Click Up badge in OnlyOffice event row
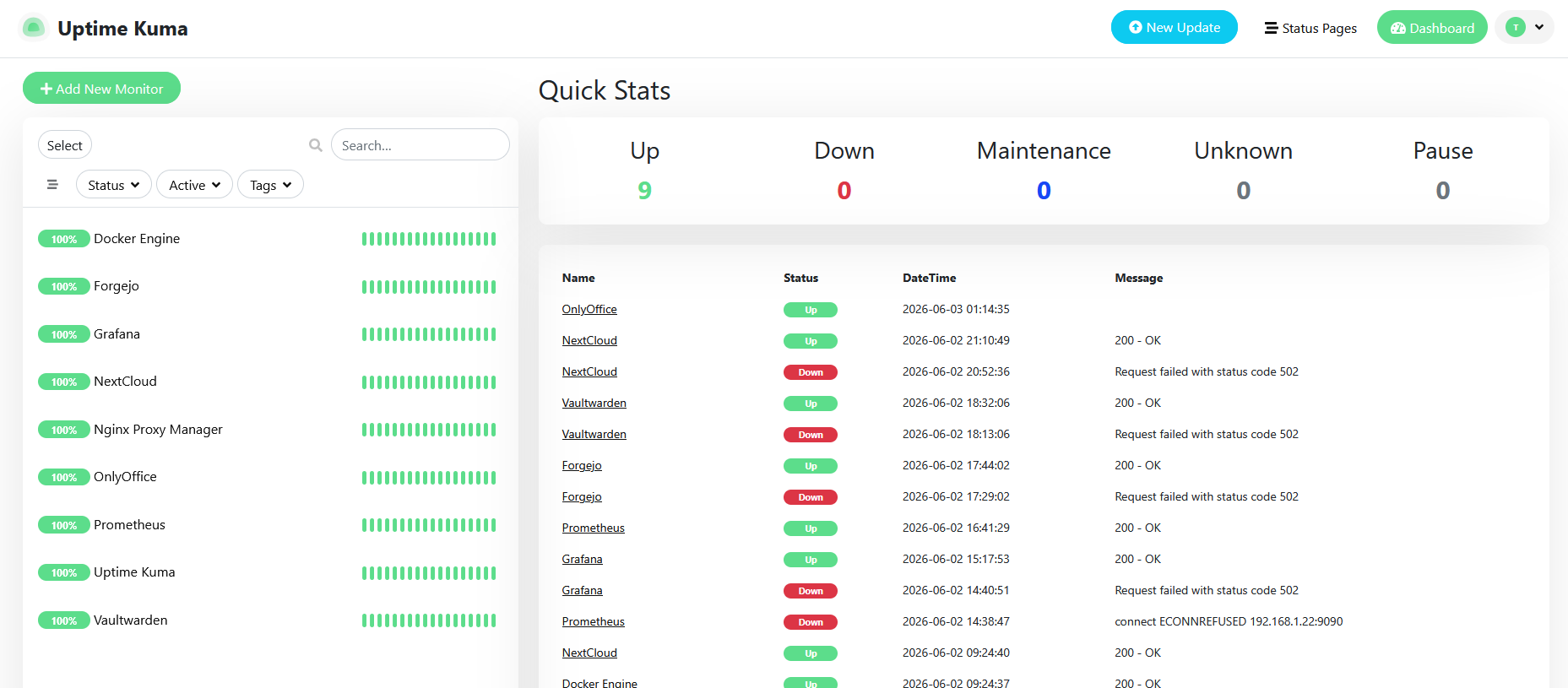 click(x=811, y=310)
